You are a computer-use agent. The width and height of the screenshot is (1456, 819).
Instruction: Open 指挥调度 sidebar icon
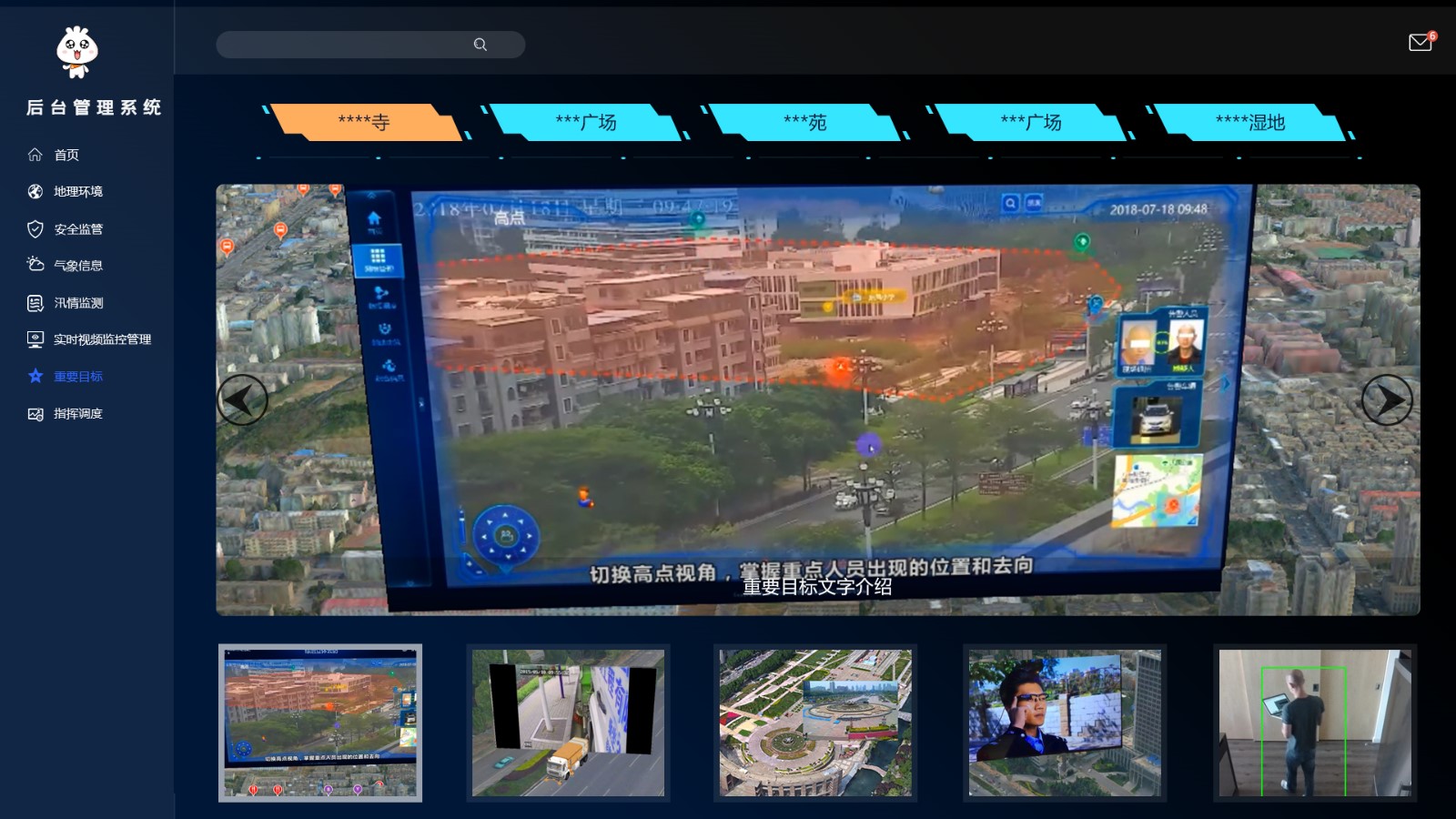coord(35,414)
